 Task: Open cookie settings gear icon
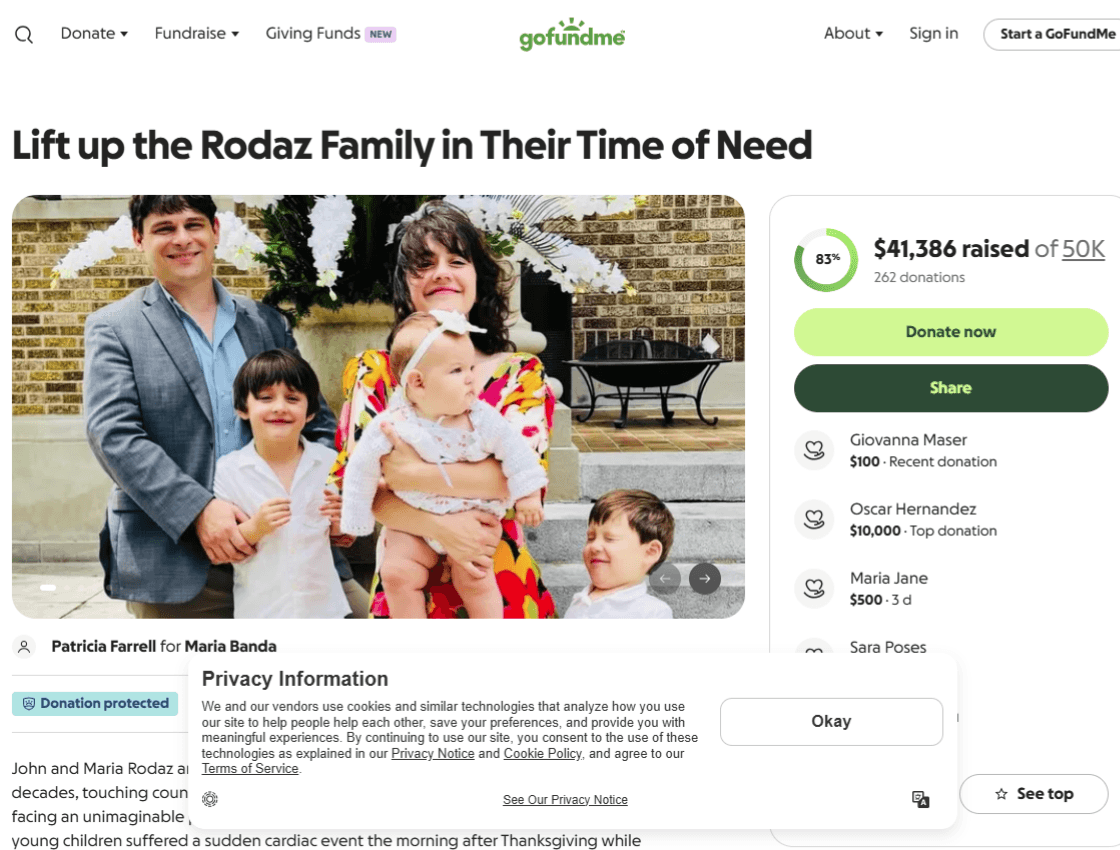pyautogui.click(x=209, y=799)
